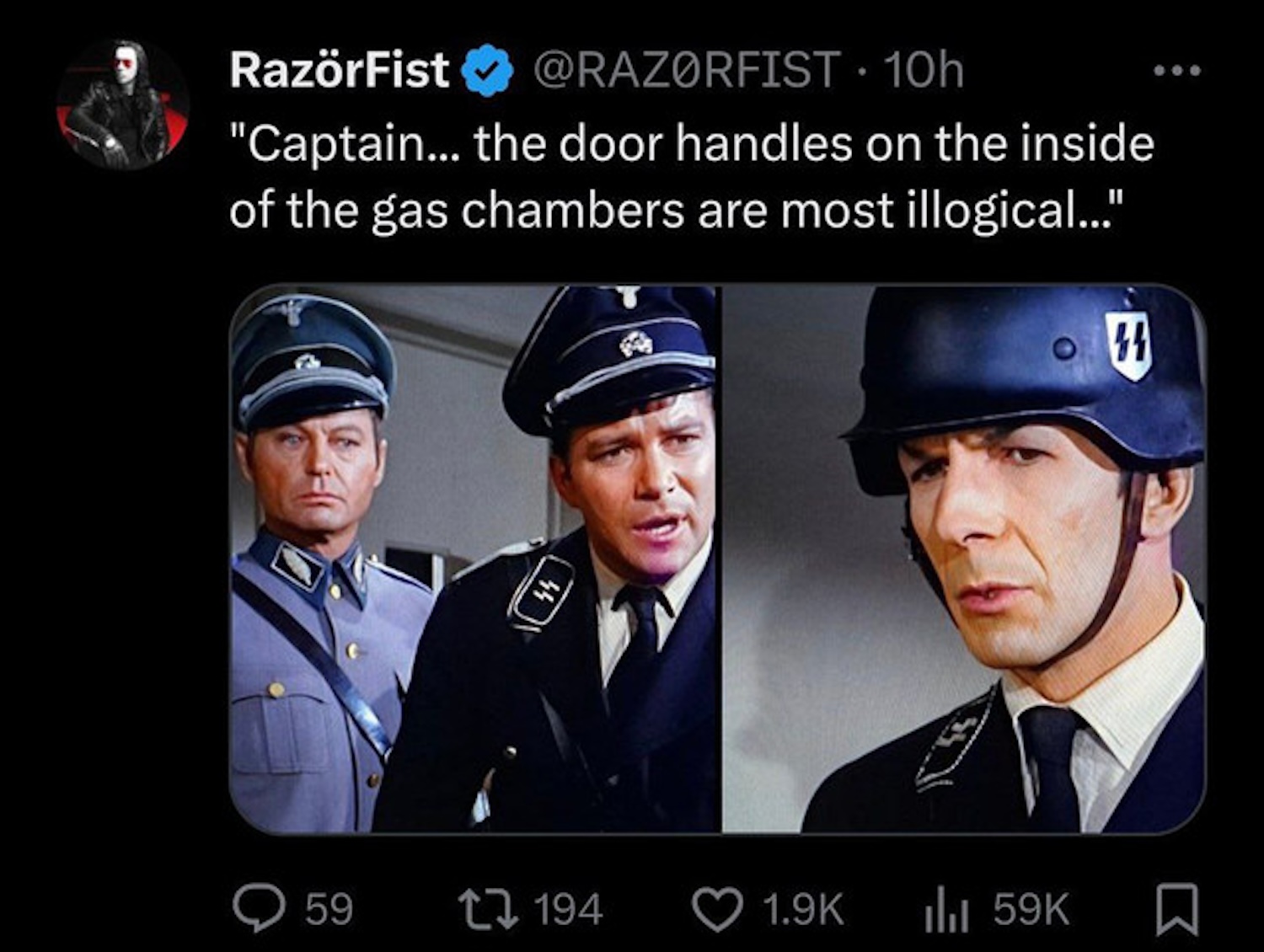The width and height of the screenshot is (1264, 952).
Task: Open the right attached image with the helmet
Action: [963, 559]
